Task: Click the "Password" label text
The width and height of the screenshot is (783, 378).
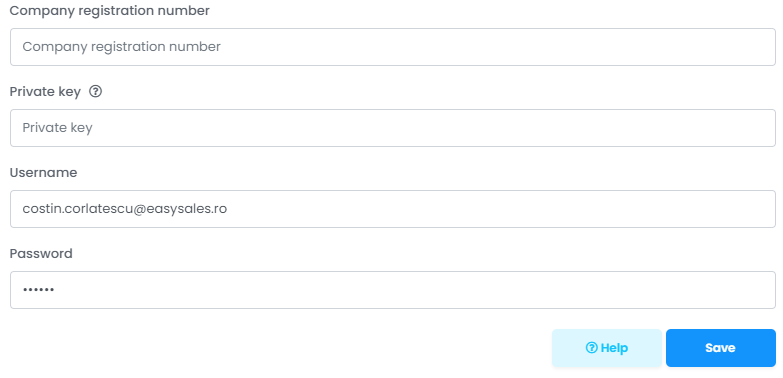Action: [41, 254]
